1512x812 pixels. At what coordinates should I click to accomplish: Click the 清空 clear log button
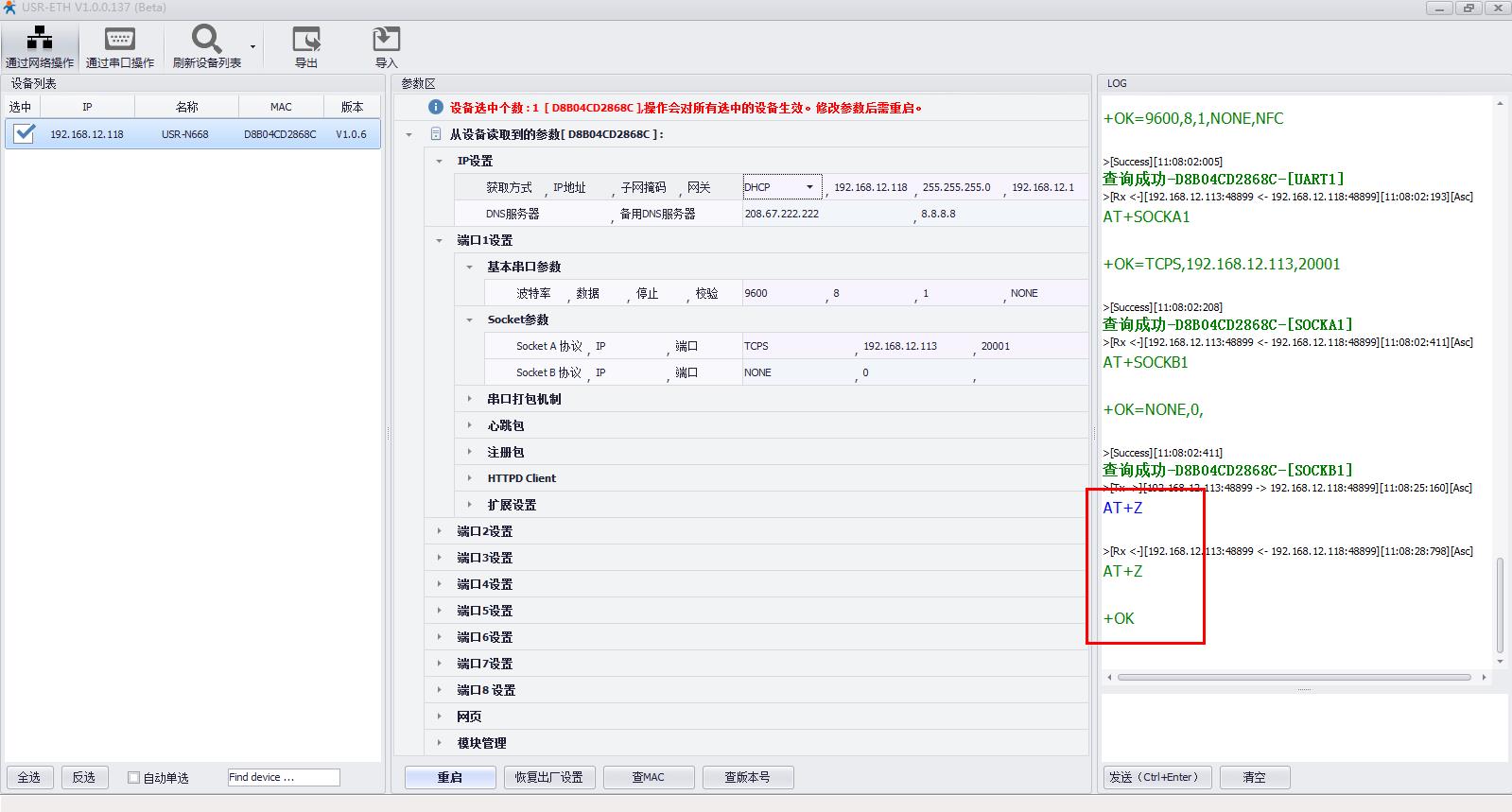[x=1254, y=777]
